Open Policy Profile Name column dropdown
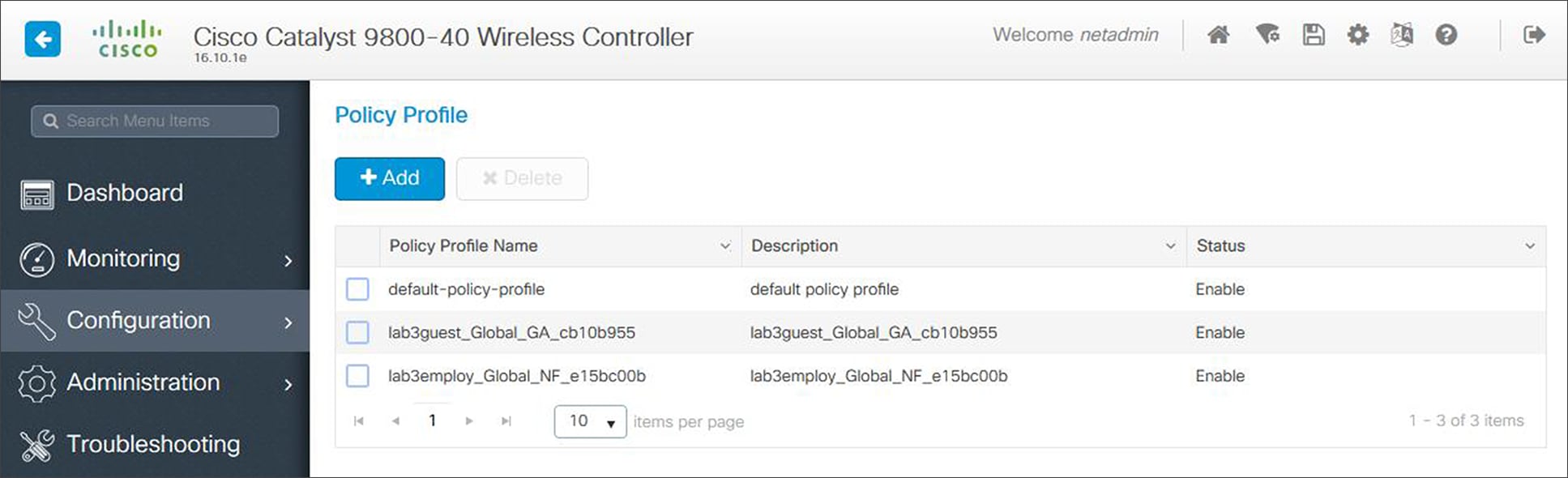 [x=725, y=246]
